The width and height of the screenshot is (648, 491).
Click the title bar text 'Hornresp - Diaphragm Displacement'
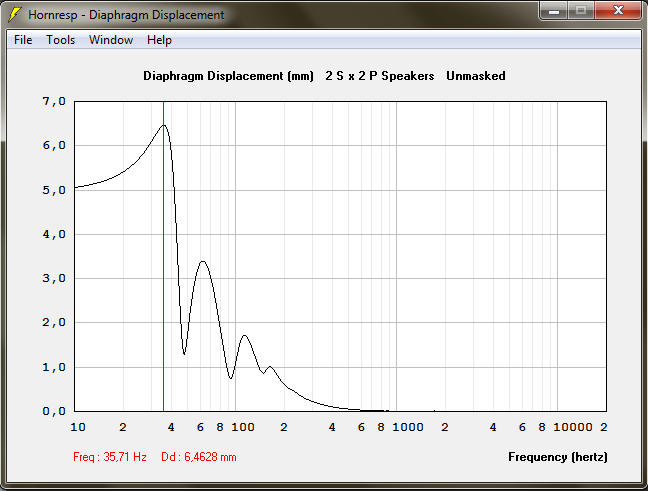coord(126,15)
